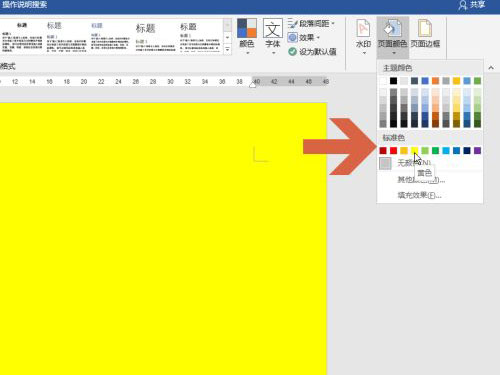500x375 pixels.
Task: Select the style set with blue 标题 heading
Action: 110,36
